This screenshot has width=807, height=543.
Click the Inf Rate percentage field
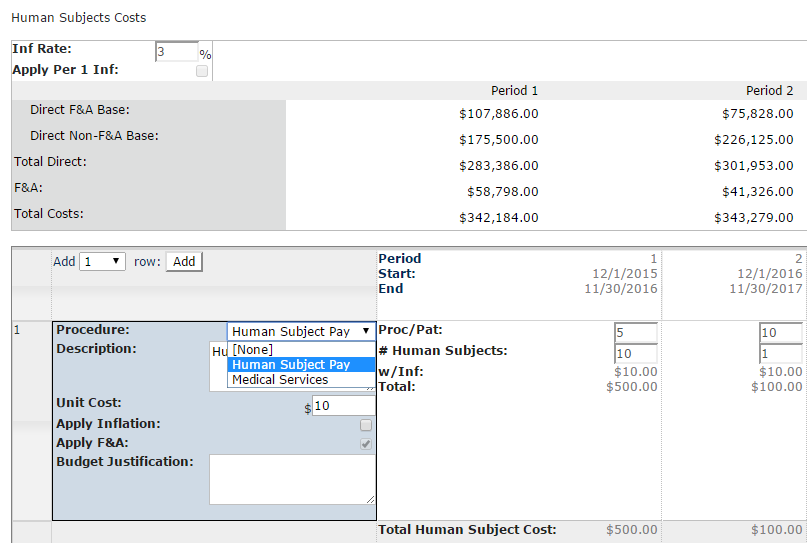pos(176,52)
